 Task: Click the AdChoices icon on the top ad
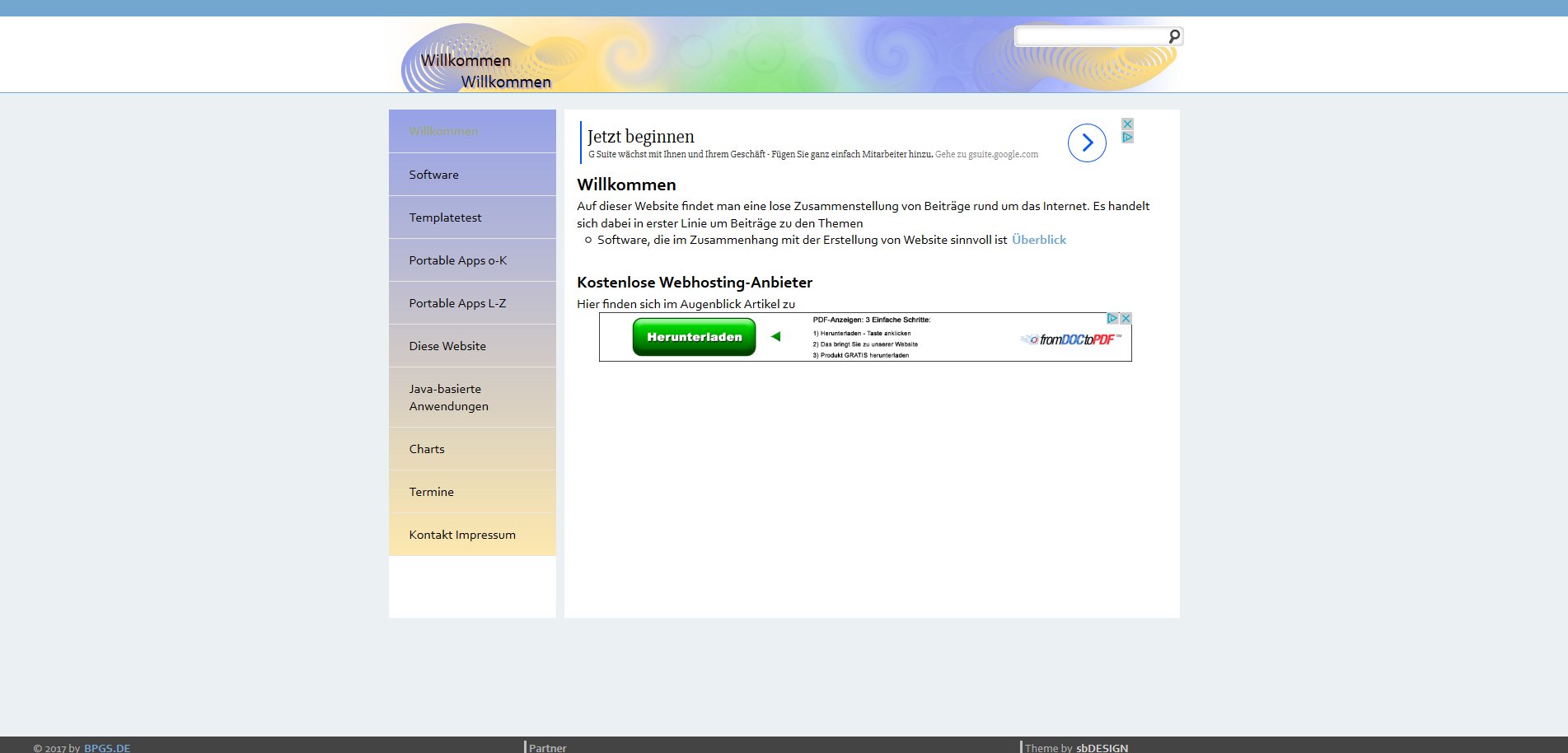(1127, 138)
